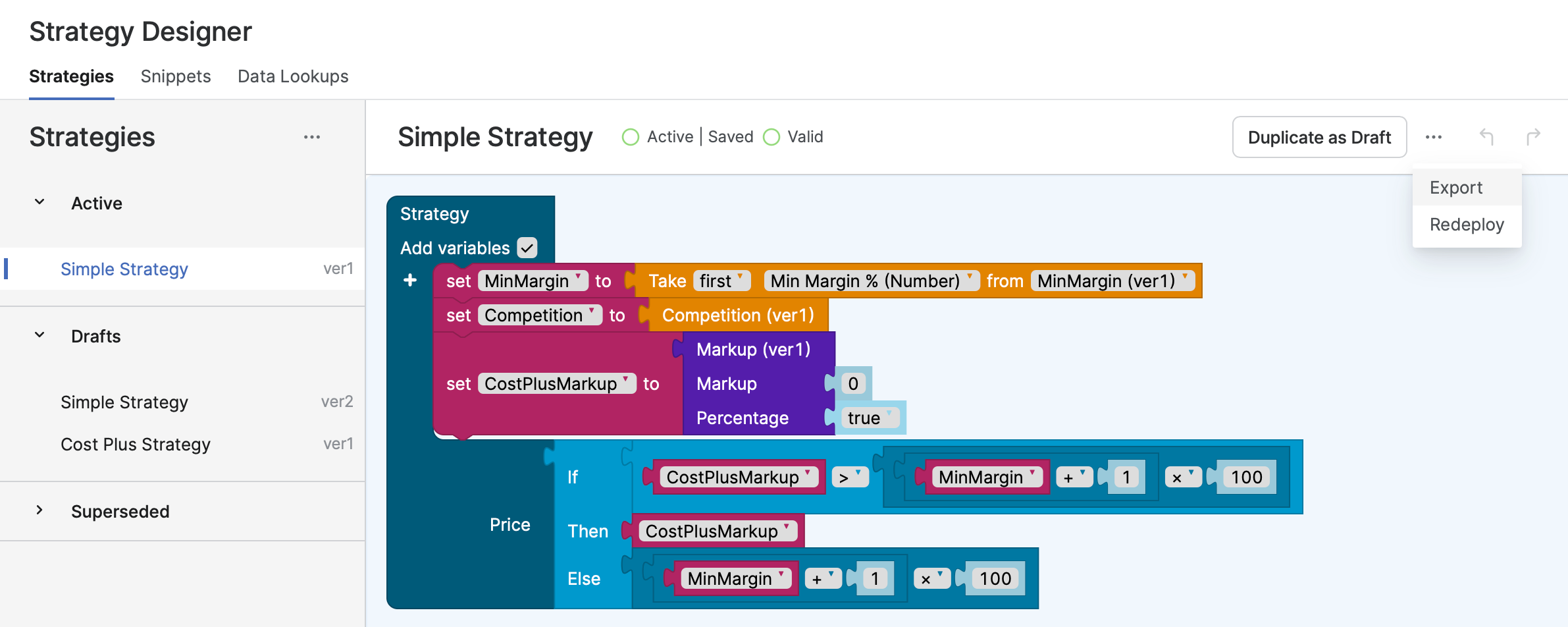Open the strategy header more options ellipsis

(x=1434, y=137)
